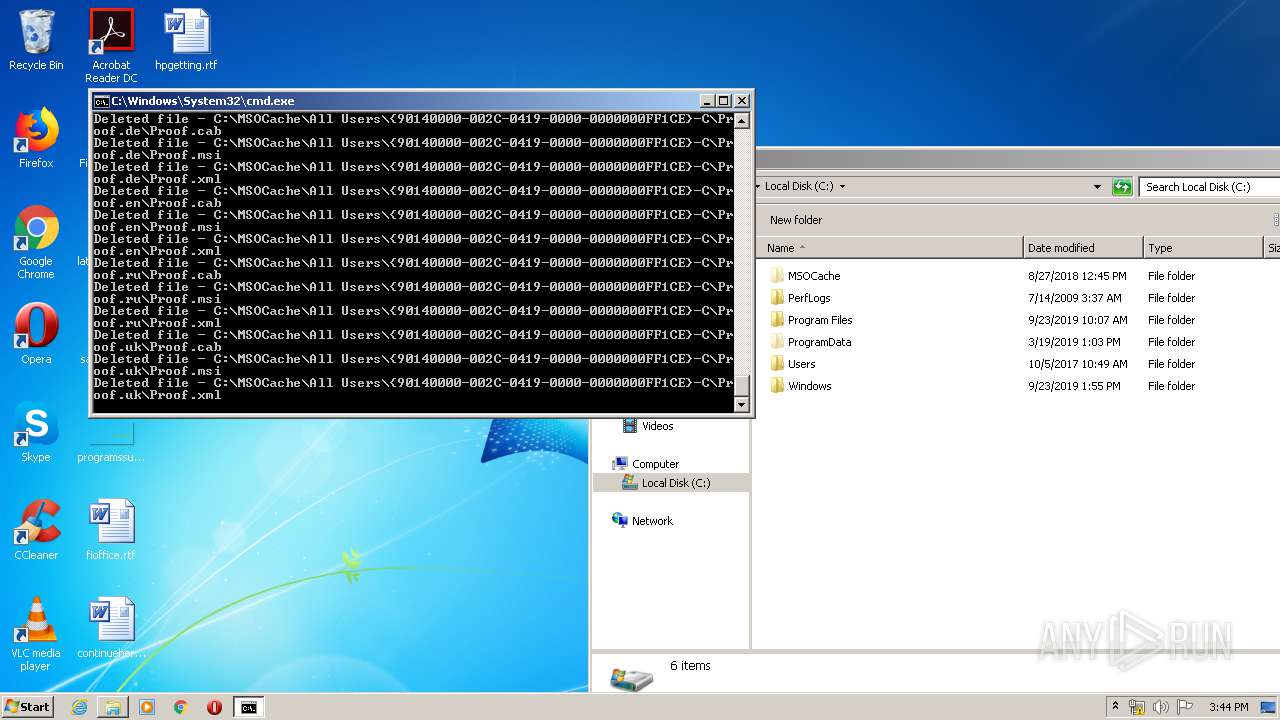
Task: Open network icon in system tray
Action: tap(1137, 707)
